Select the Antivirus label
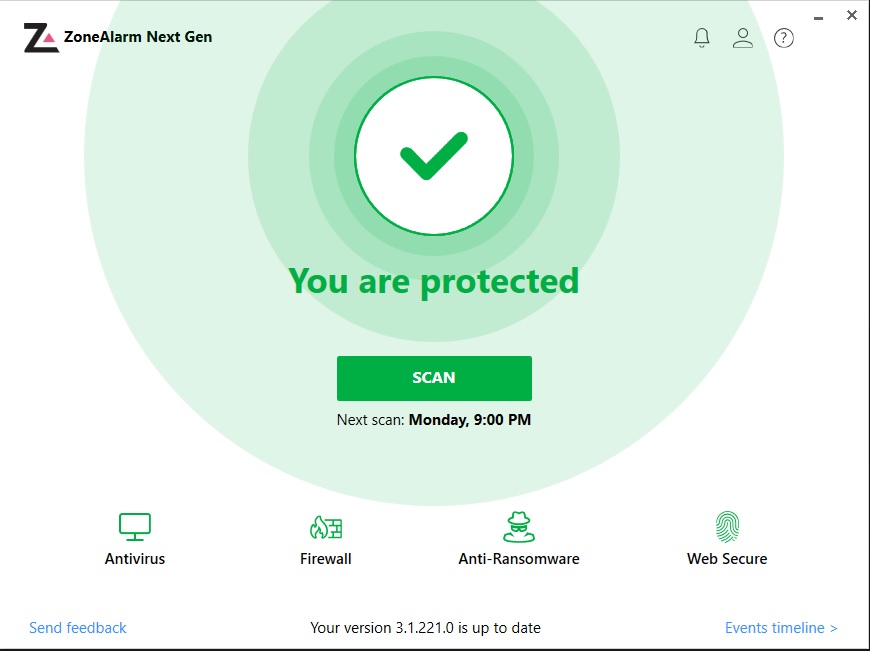Viewport: 870px width, 652px height. (x=135, y=559)
